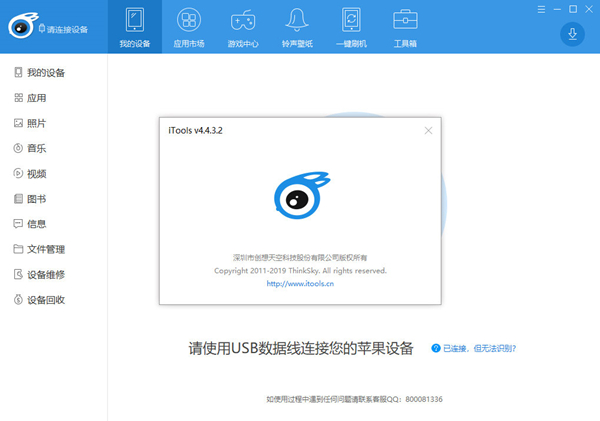Screen dimensions: 600x421
Task: Open 照片 photos in the sidebar
Action: 30,123
